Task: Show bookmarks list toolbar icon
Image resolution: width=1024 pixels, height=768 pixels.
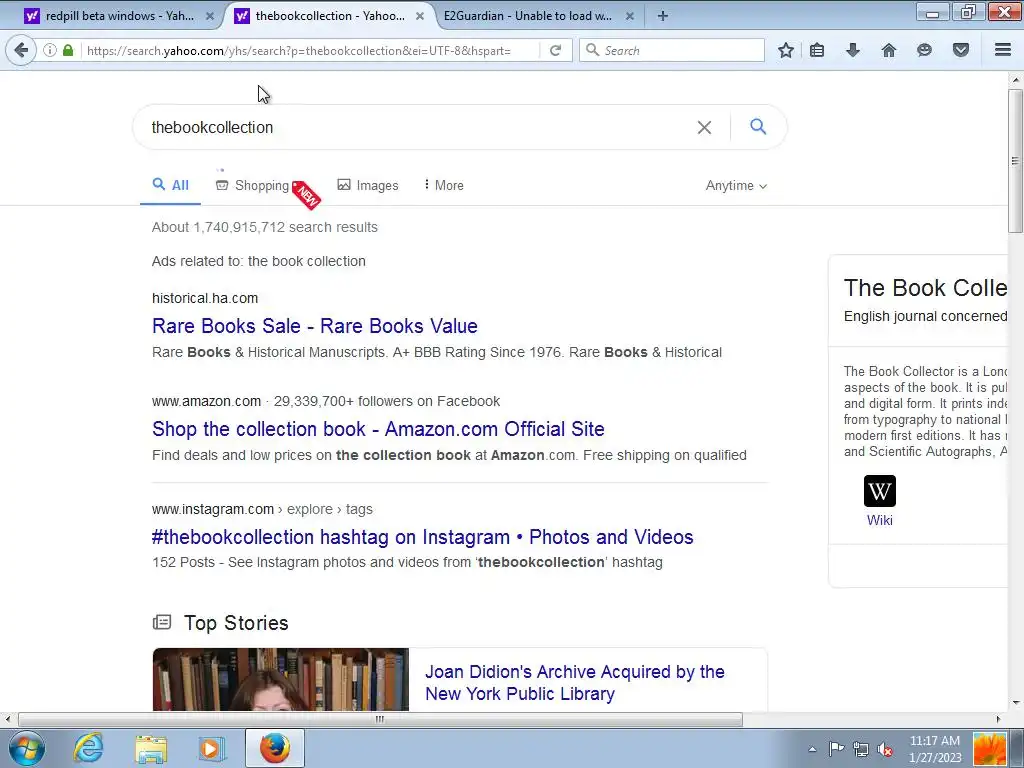Action: (x=817, y=50)
